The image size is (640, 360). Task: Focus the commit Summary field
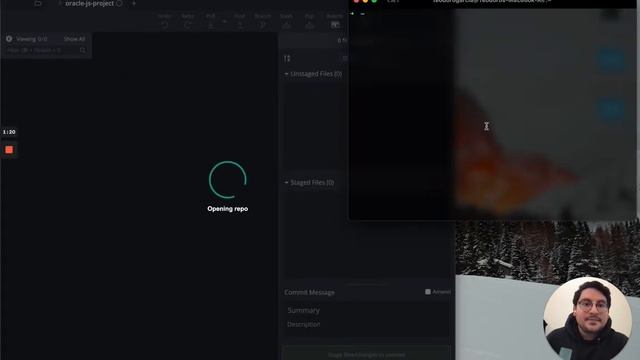click(367, 310)
